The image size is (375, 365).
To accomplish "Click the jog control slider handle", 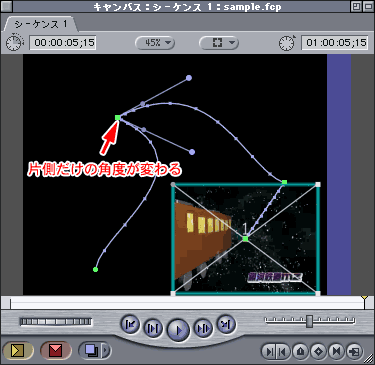I will pyautogui.click(x=310, y=321).
